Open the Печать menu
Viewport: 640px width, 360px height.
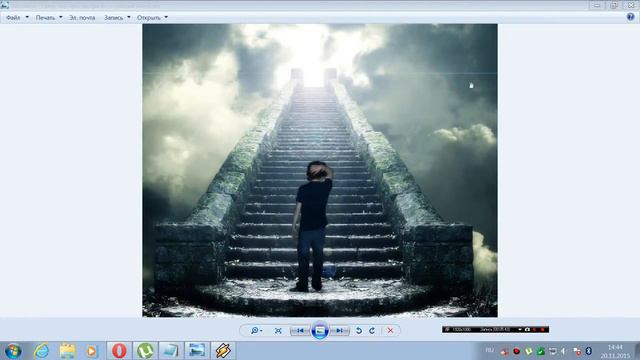point(45,18)
